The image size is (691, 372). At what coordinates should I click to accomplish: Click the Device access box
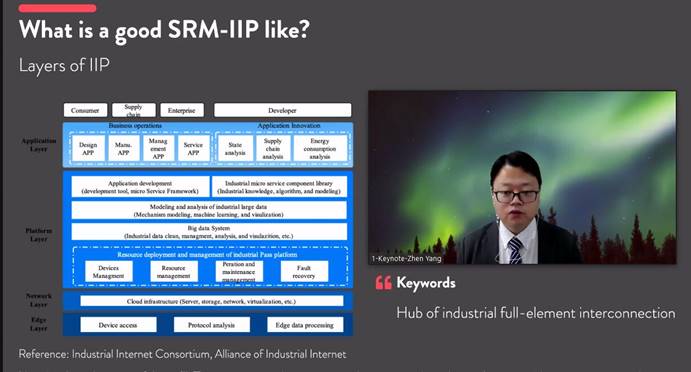[118, 325]
